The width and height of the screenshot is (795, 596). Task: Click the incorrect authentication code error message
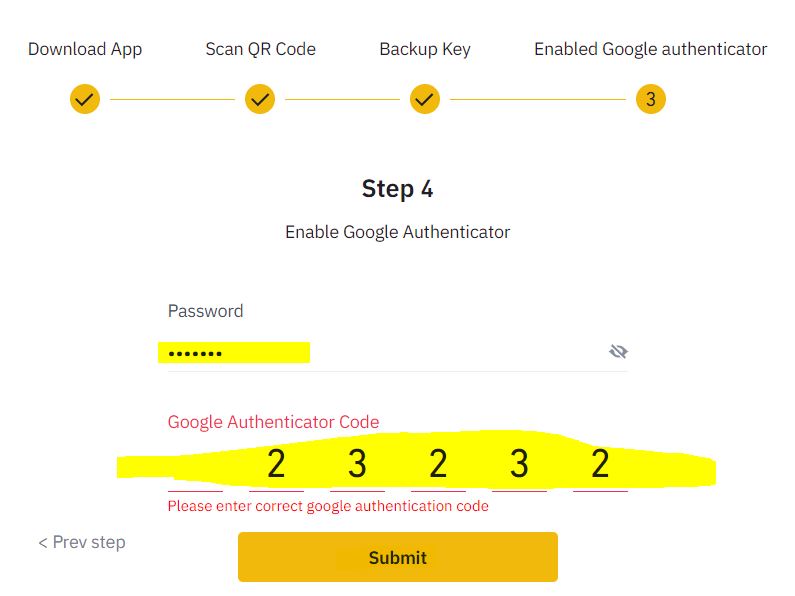328,506
